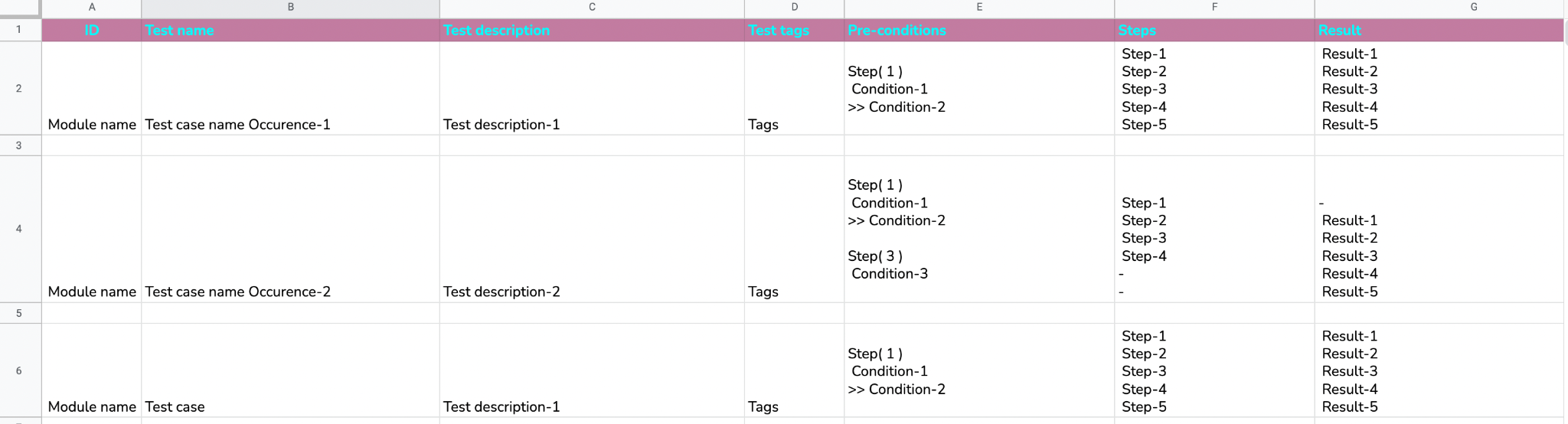1568x424 pixels.
Task: Select column A header
Action: tap(92, 8)
